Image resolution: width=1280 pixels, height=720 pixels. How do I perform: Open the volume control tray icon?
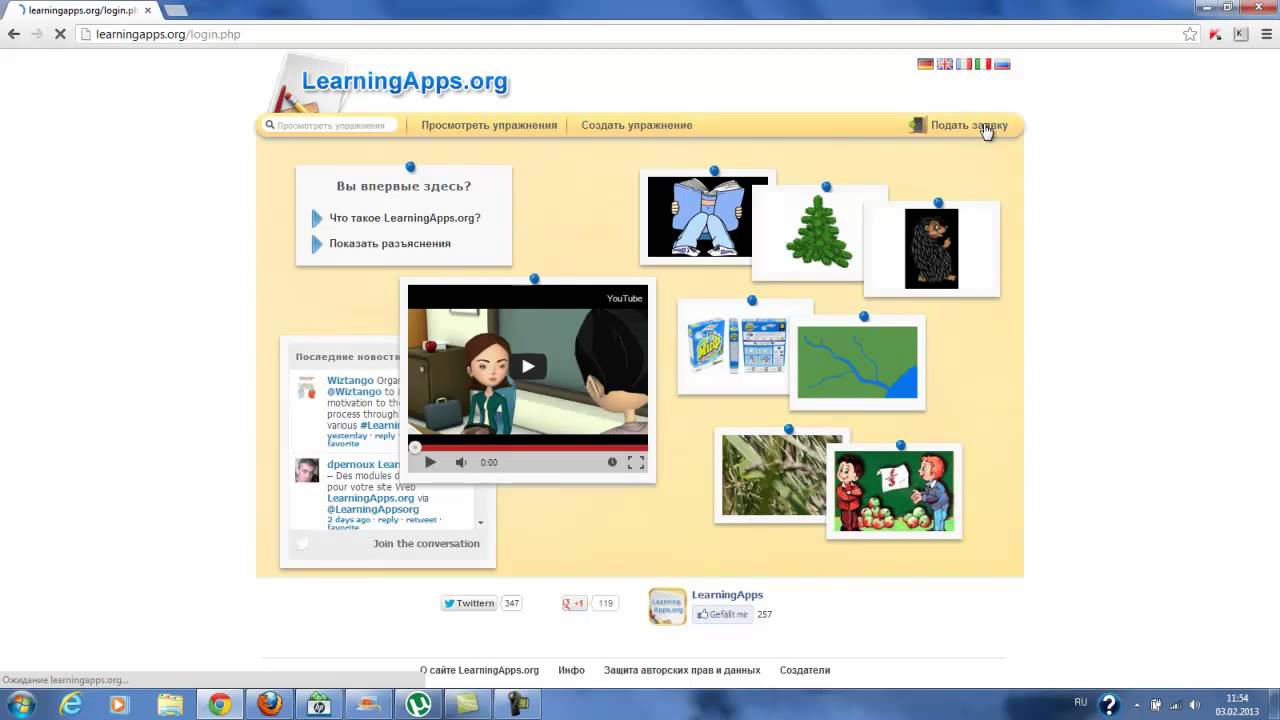pos(1194,704)
